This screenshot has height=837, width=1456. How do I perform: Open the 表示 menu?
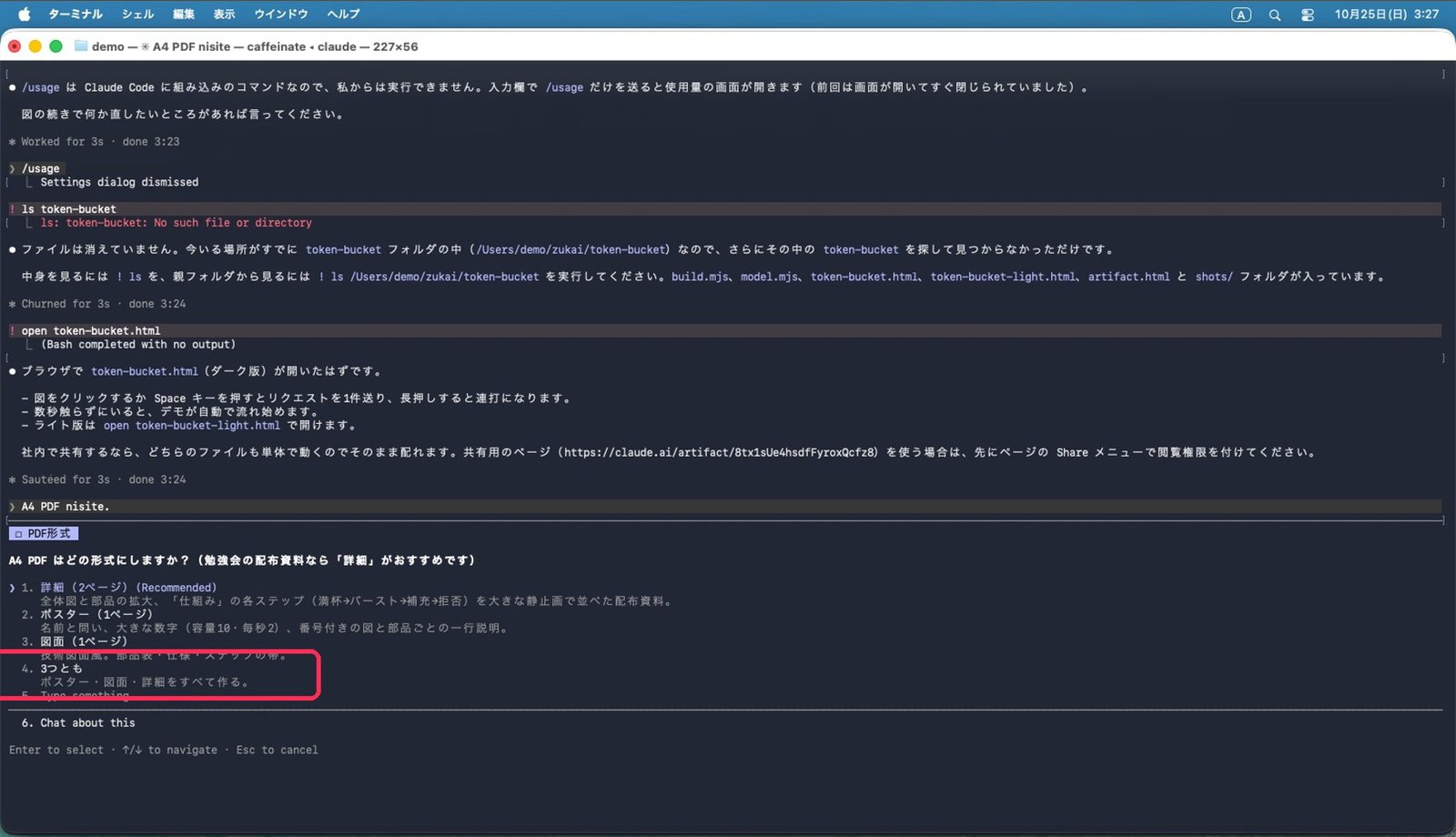(224, 14)
